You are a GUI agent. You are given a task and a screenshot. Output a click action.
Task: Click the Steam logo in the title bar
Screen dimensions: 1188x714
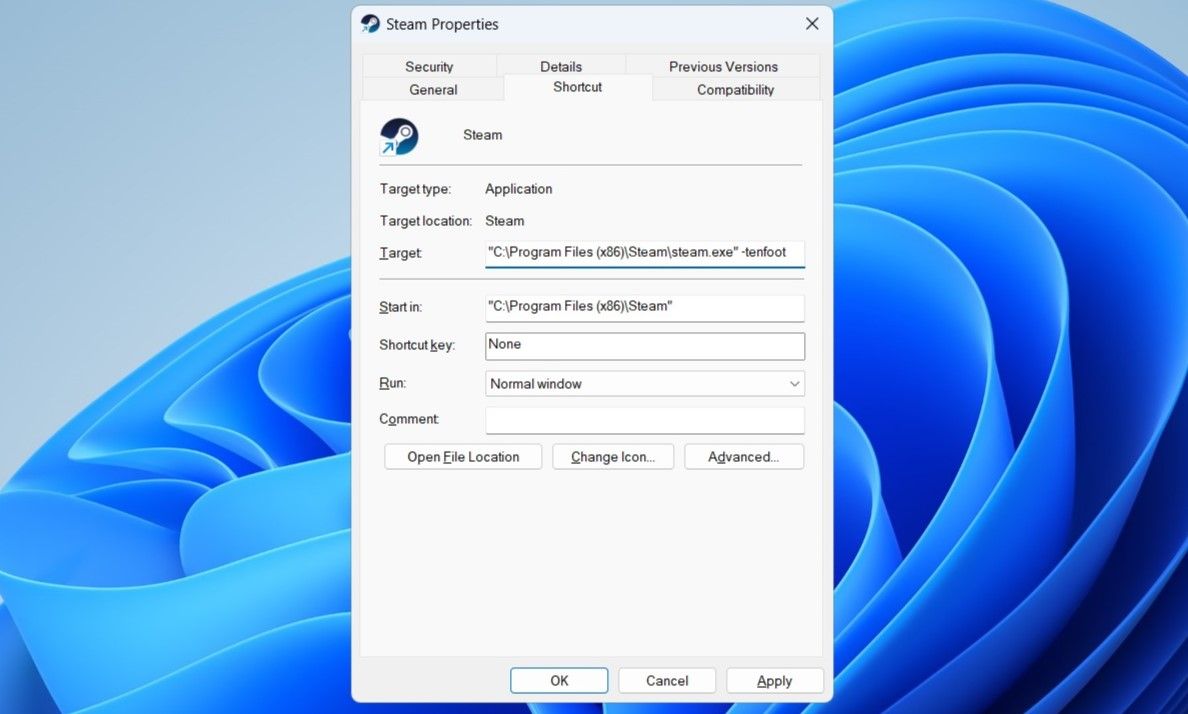tap(370, 23)
